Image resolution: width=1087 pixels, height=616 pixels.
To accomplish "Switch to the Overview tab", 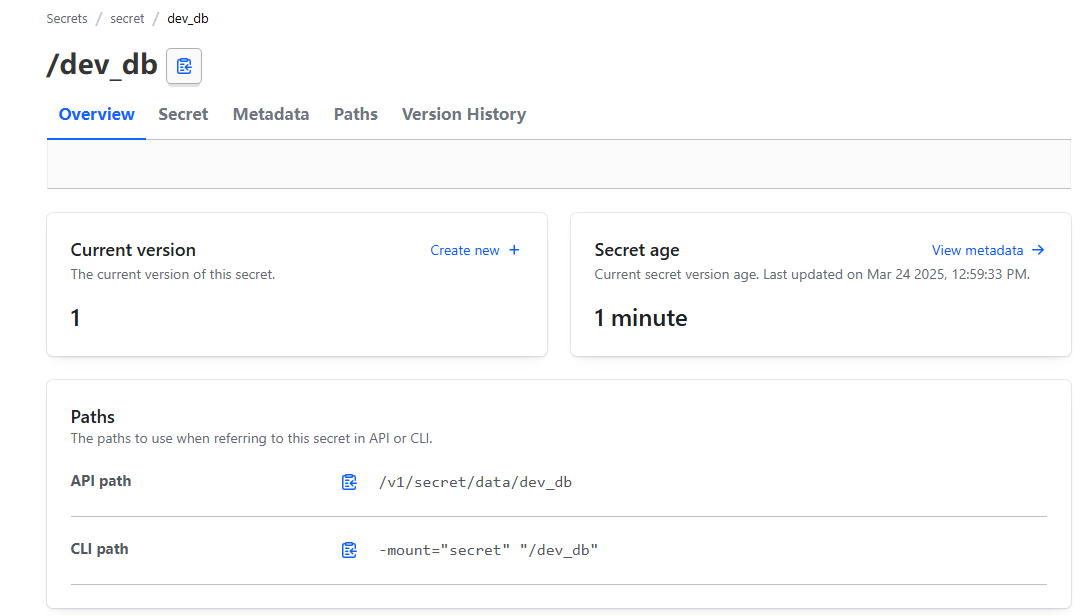I will [96, 114].
